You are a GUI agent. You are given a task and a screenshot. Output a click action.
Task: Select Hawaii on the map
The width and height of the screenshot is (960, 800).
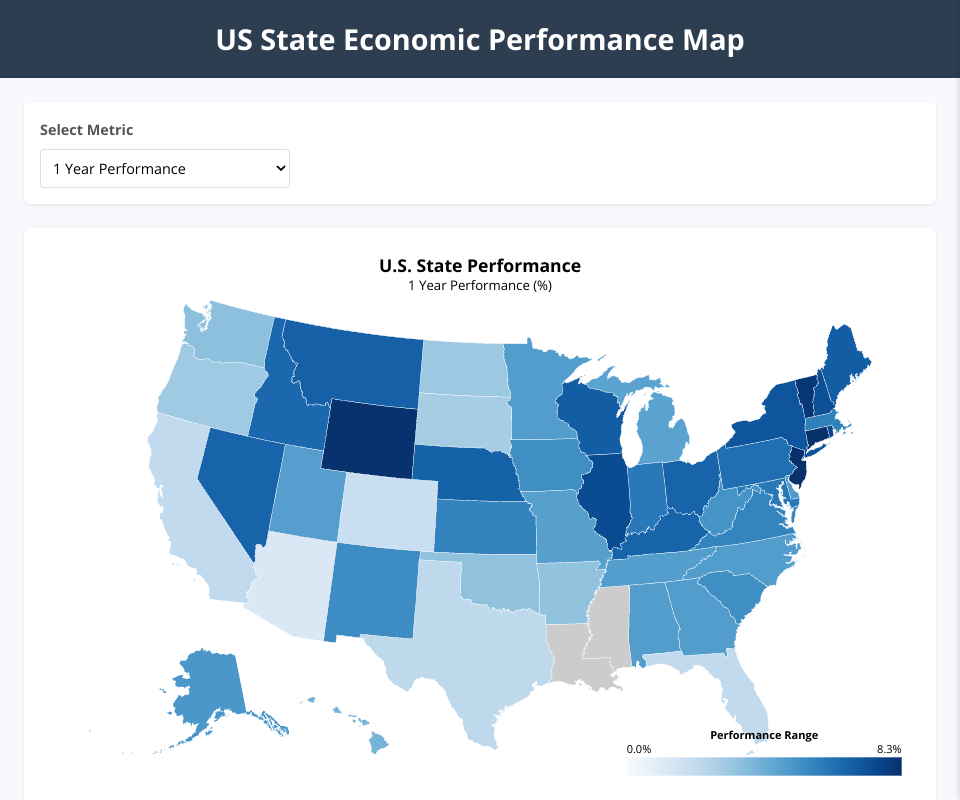pyautogui.click(x=379, y=743)
